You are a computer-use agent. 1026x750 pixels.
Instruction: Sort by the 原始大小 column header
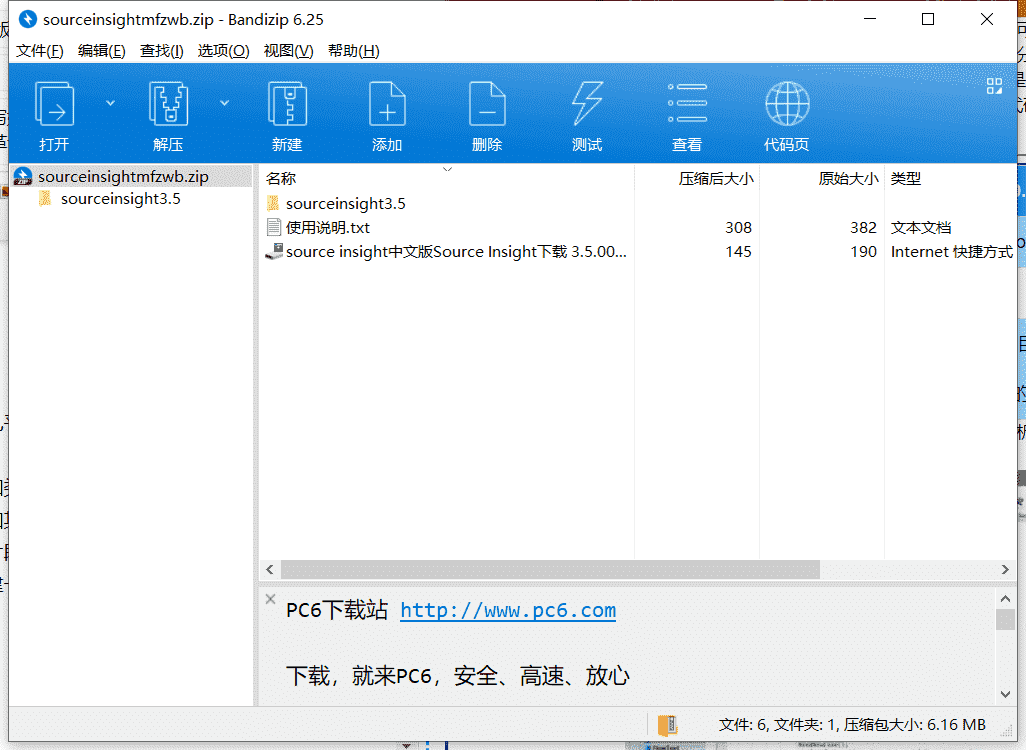pyautogui.click(x=822, y=179)
